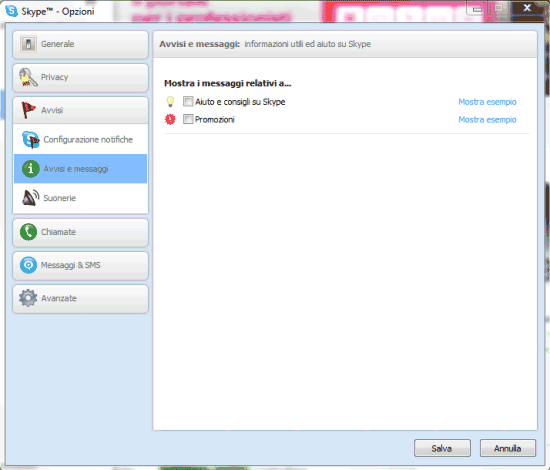Image resolution: width=550 pixels, height=470 pixels.
Task: Click the Skype logo in title bar
Action: [x=11, y=11]
